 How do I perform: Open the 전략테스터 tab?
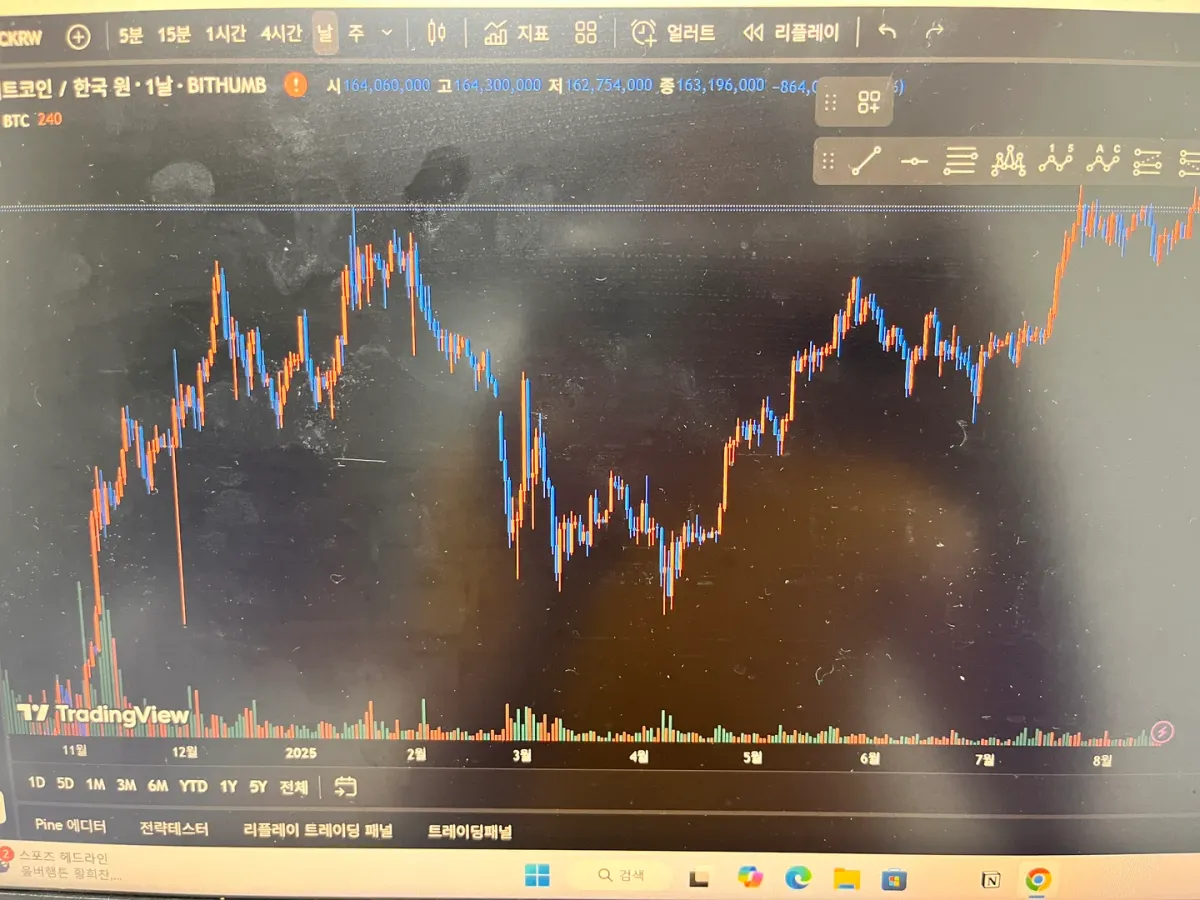[x=174, y=829]
